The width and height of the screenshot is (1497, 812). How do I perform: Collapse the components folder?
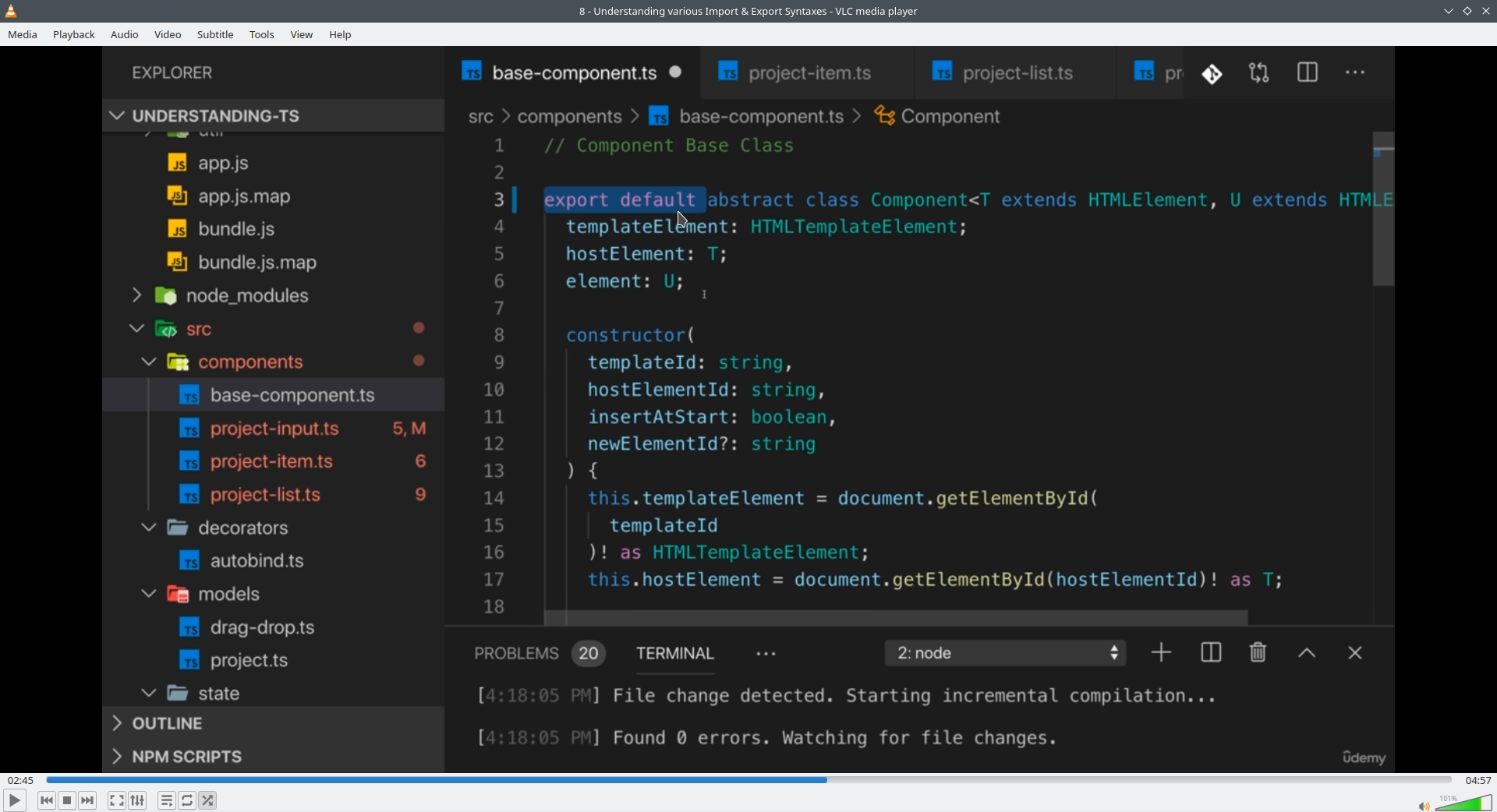[x=274, y=362]
